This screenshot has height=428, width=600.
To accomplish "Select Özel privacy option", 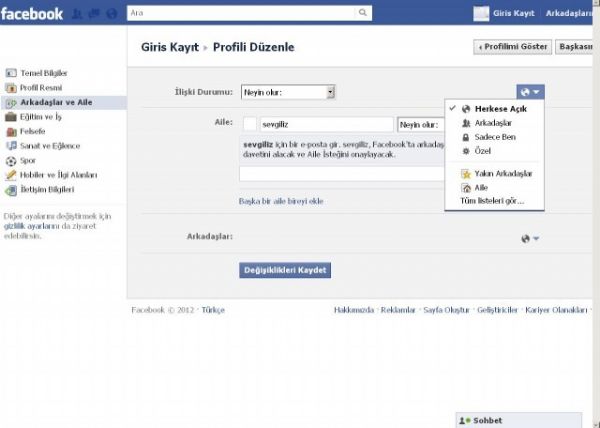I will (x=494, y=151).
